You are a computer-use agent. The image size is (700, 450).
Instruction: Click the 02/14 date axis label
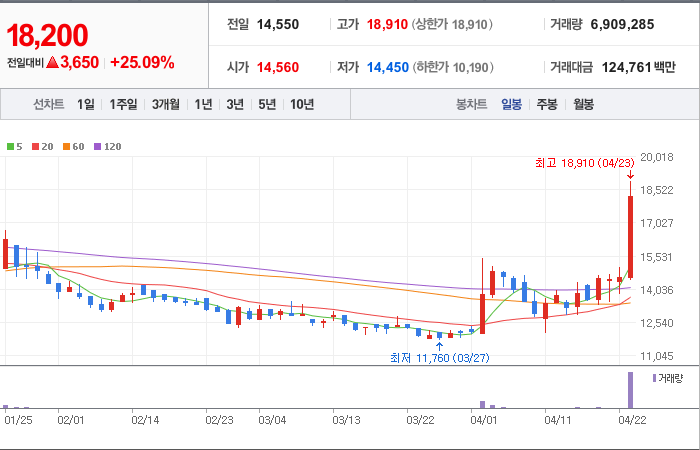[x=145, y=420]
